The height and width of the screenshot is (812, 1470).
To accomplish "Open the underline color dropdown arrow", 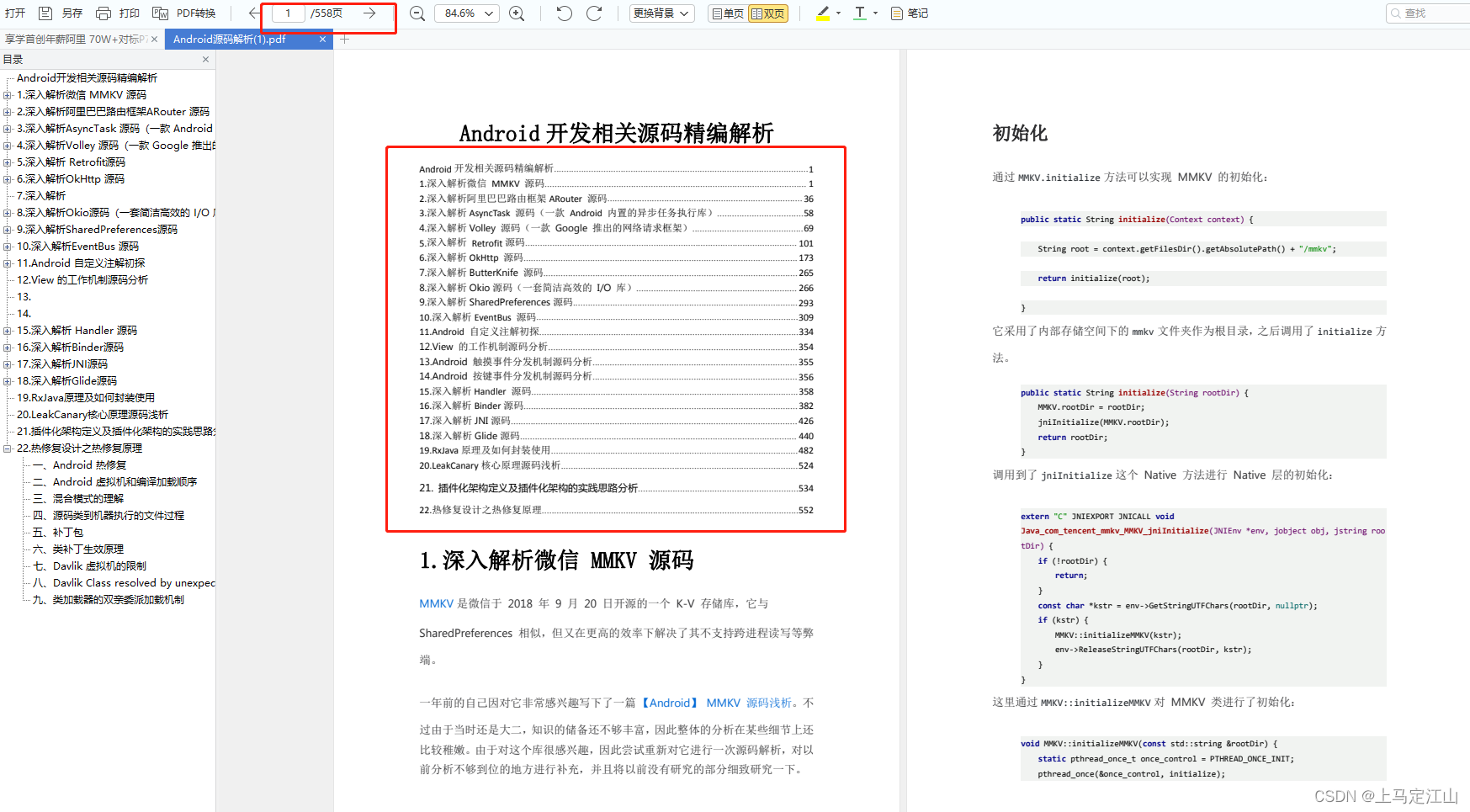I will tap(876, 13).
